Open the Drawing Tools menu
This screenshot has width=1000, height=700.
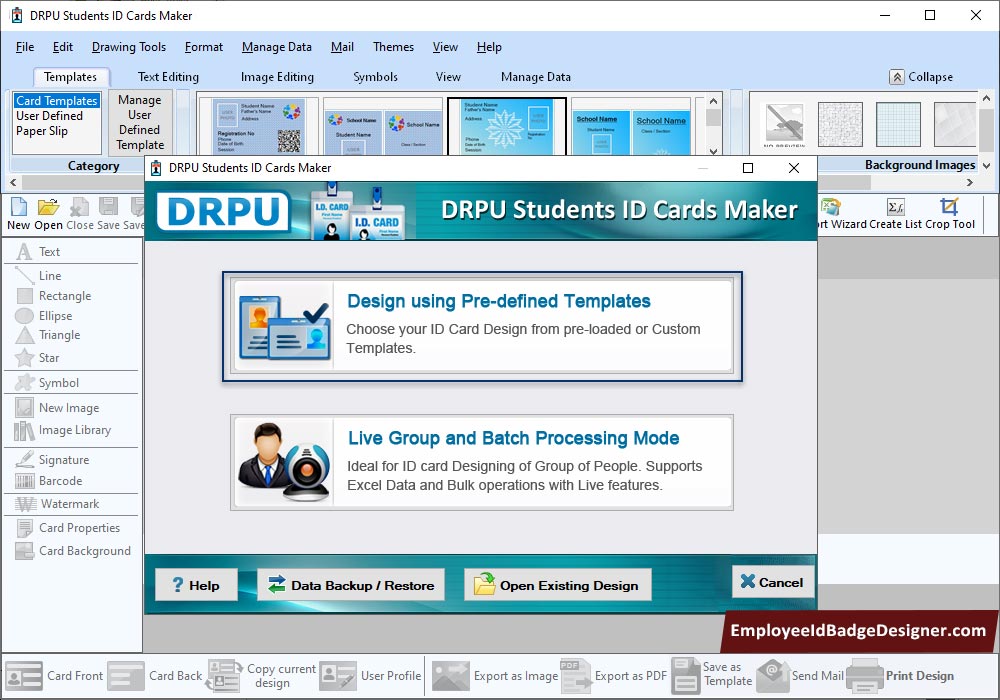(x=129, y=47)
